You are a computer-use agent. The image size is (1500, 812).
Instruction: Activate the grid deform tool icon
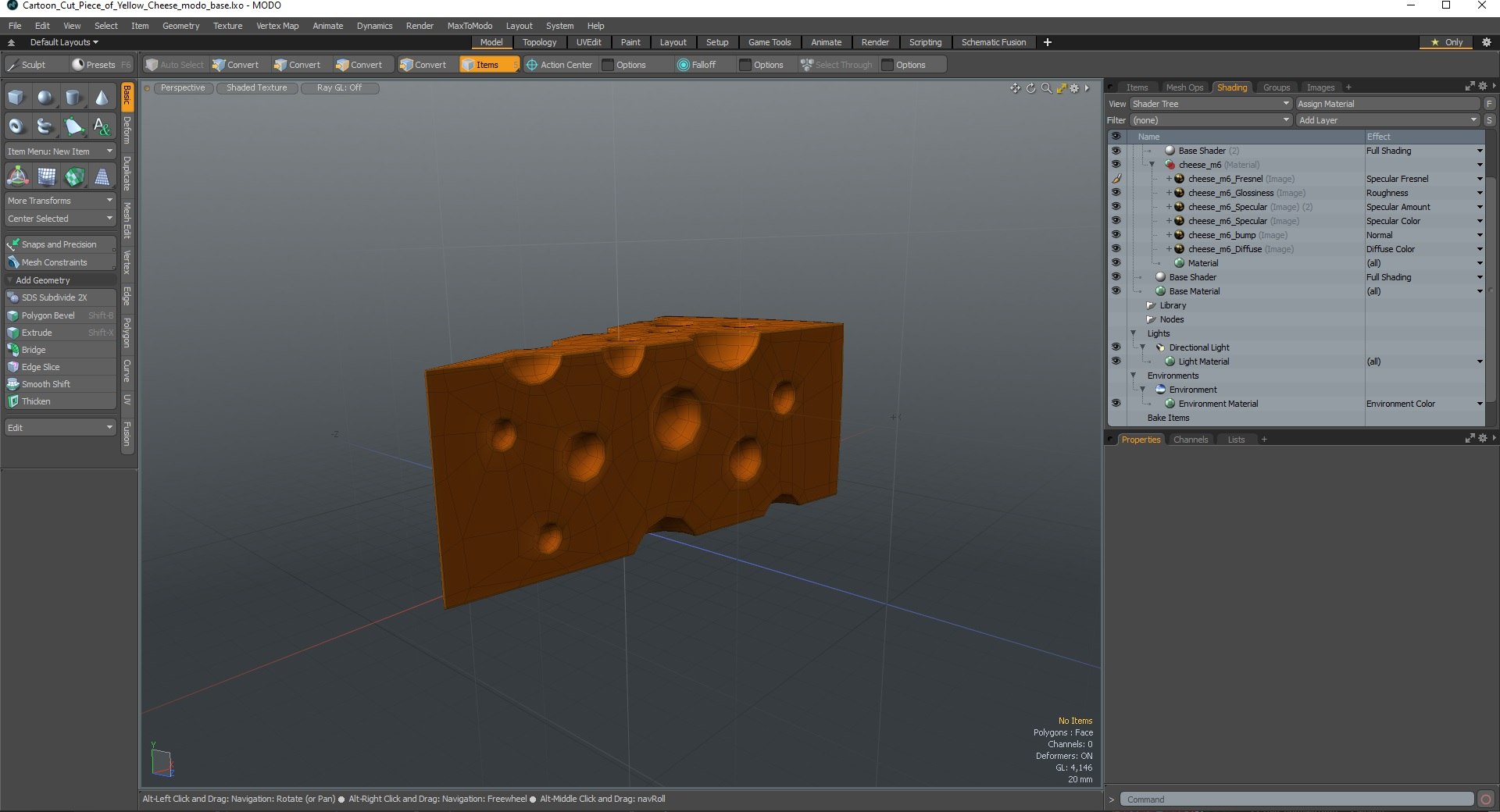[46, 176]
